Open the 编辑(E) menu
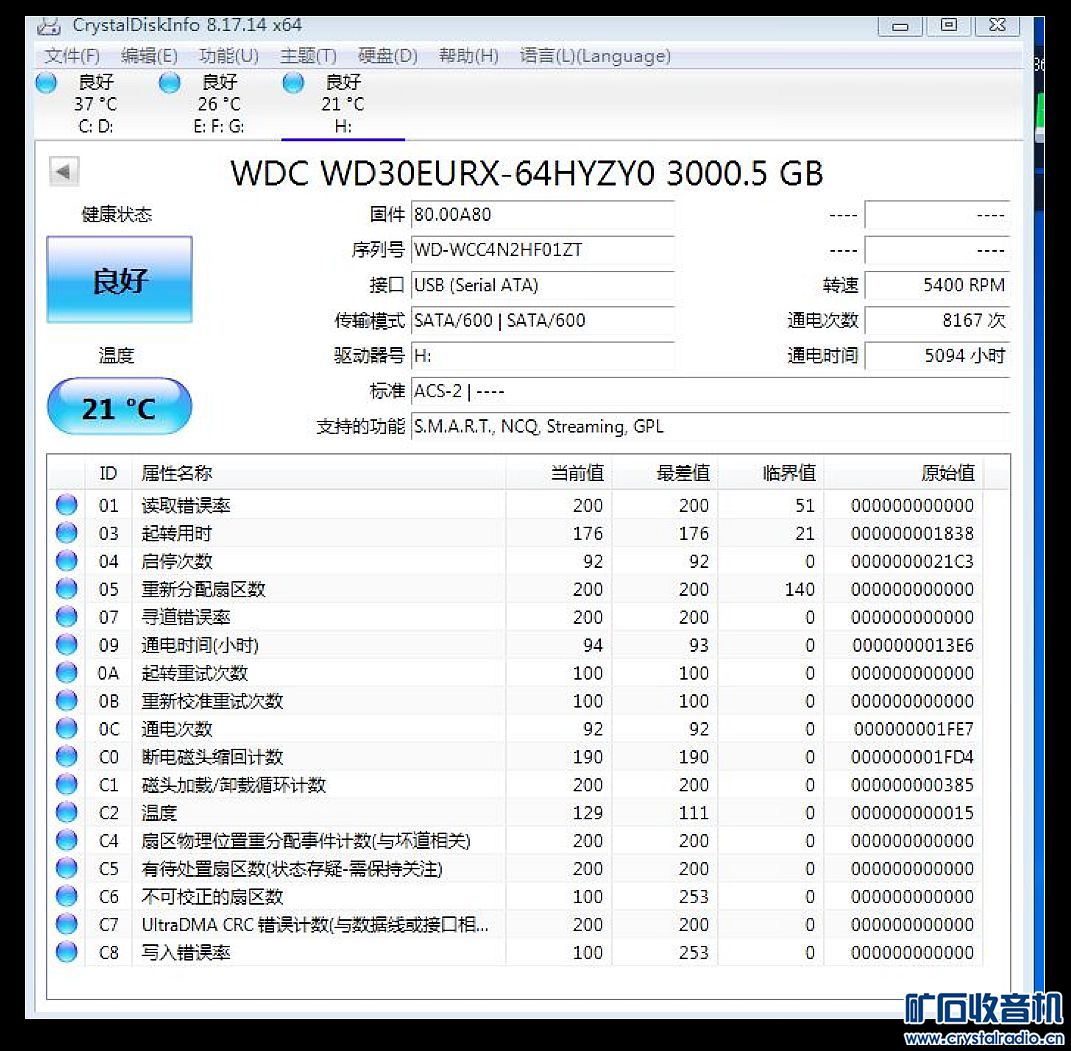Viewport: 1071px width, 1051px height. (149, 56)
